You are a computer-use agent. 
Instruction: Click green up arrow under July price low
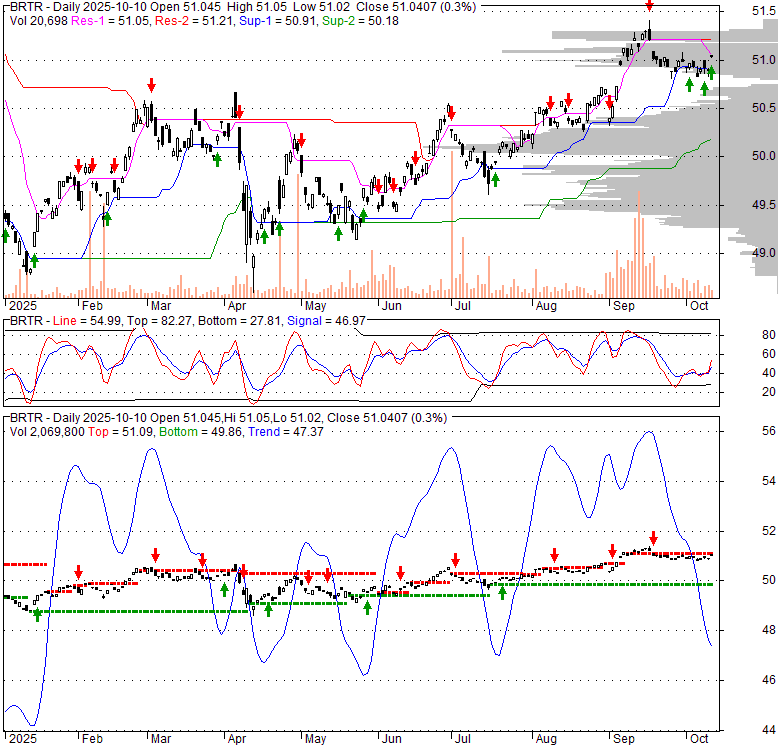coord(494,179)
